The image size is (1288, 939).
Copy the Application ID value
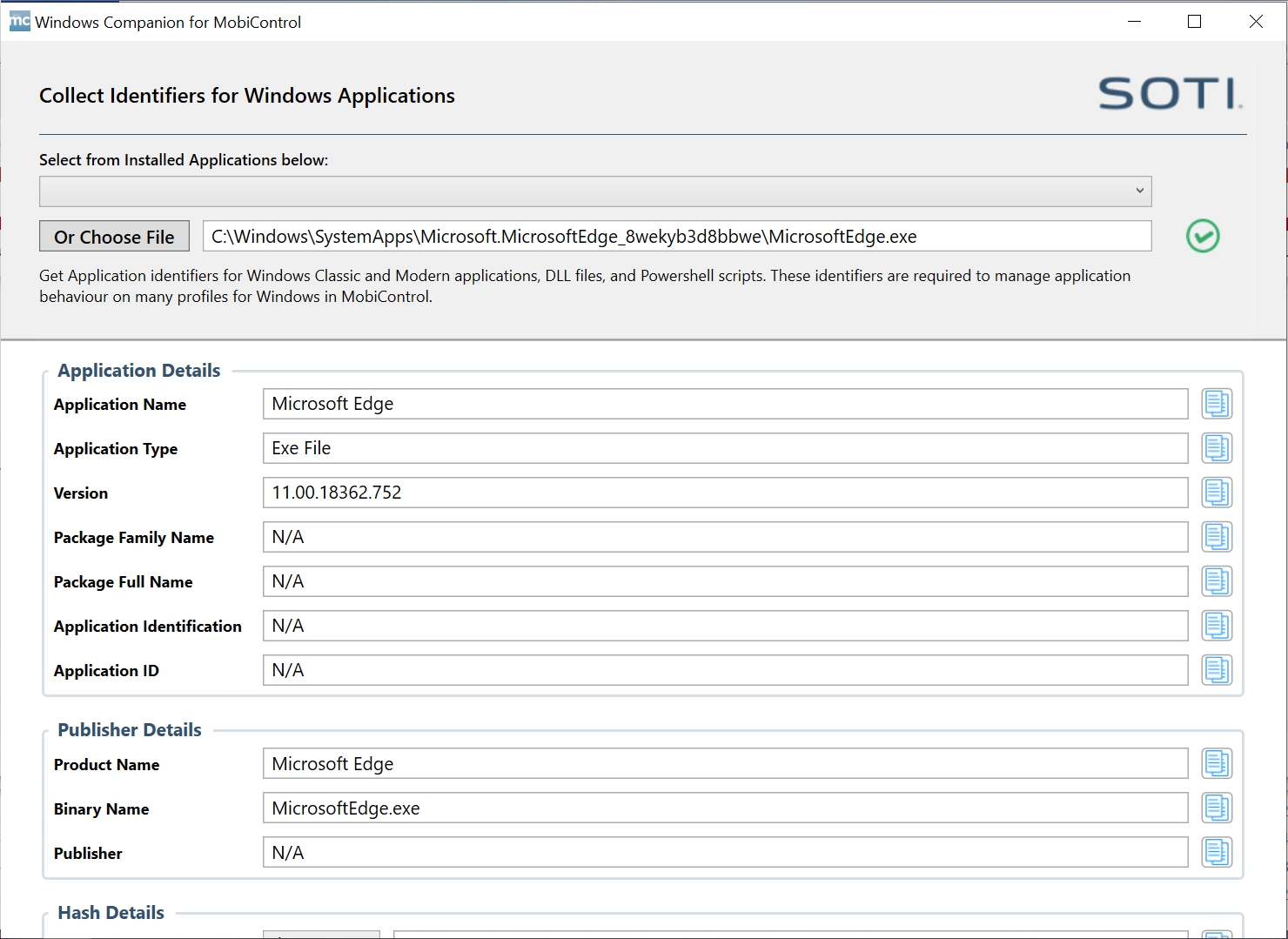pos(1217,670)
